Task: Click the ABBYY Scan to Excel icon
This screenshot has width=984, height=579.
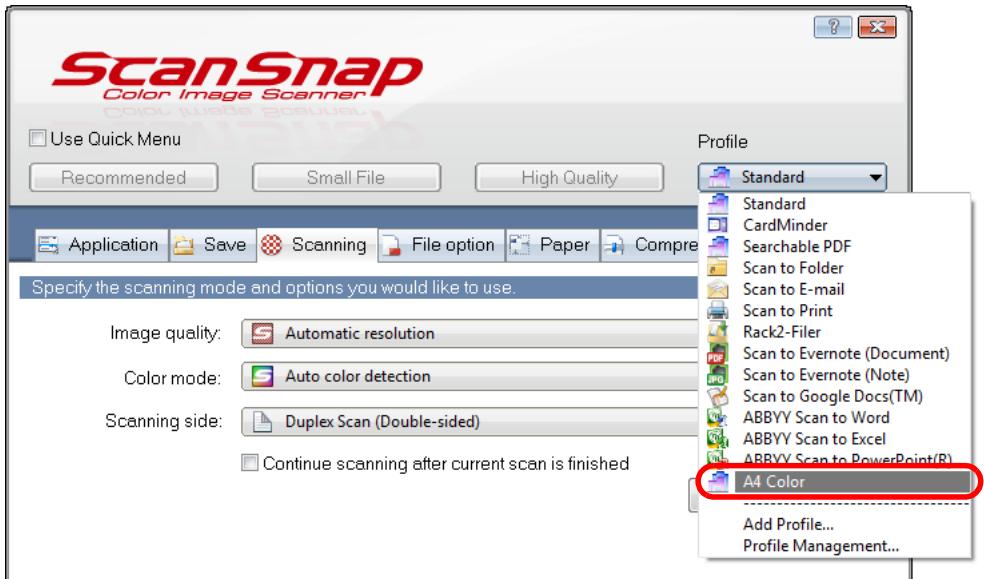Action: tap(718, 438)
